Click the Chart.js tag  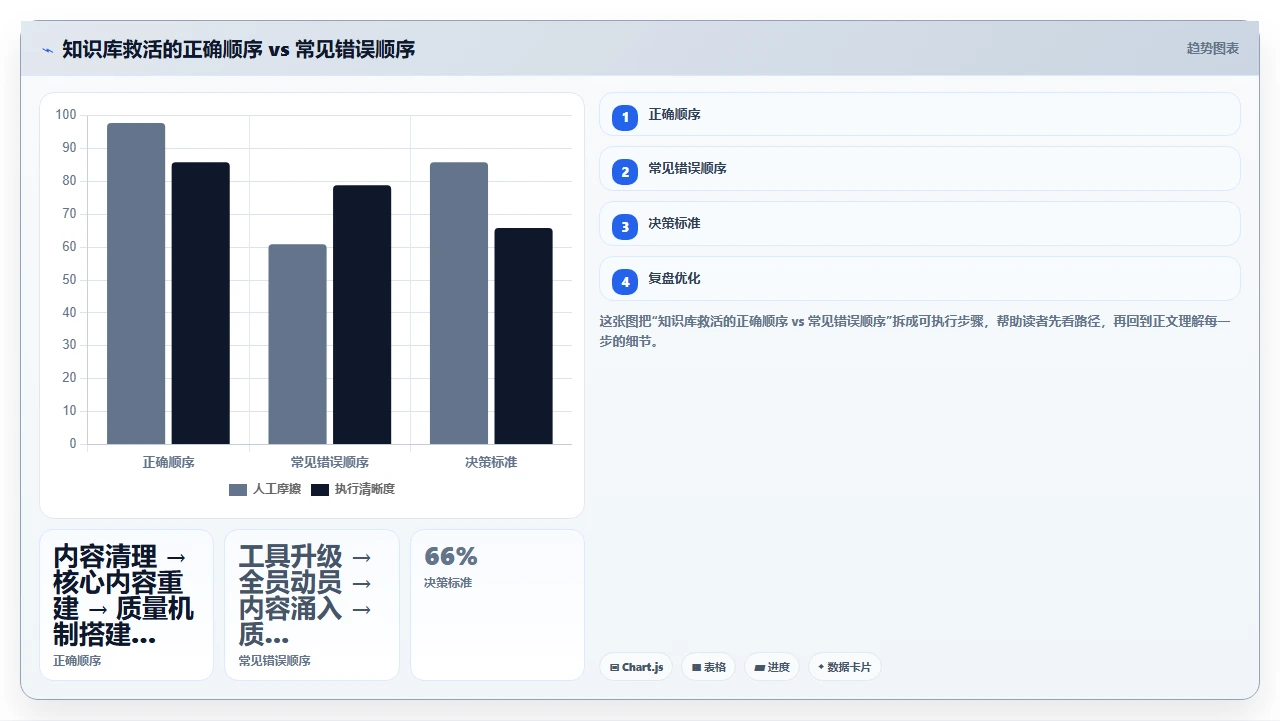click(x=636, y=667)
